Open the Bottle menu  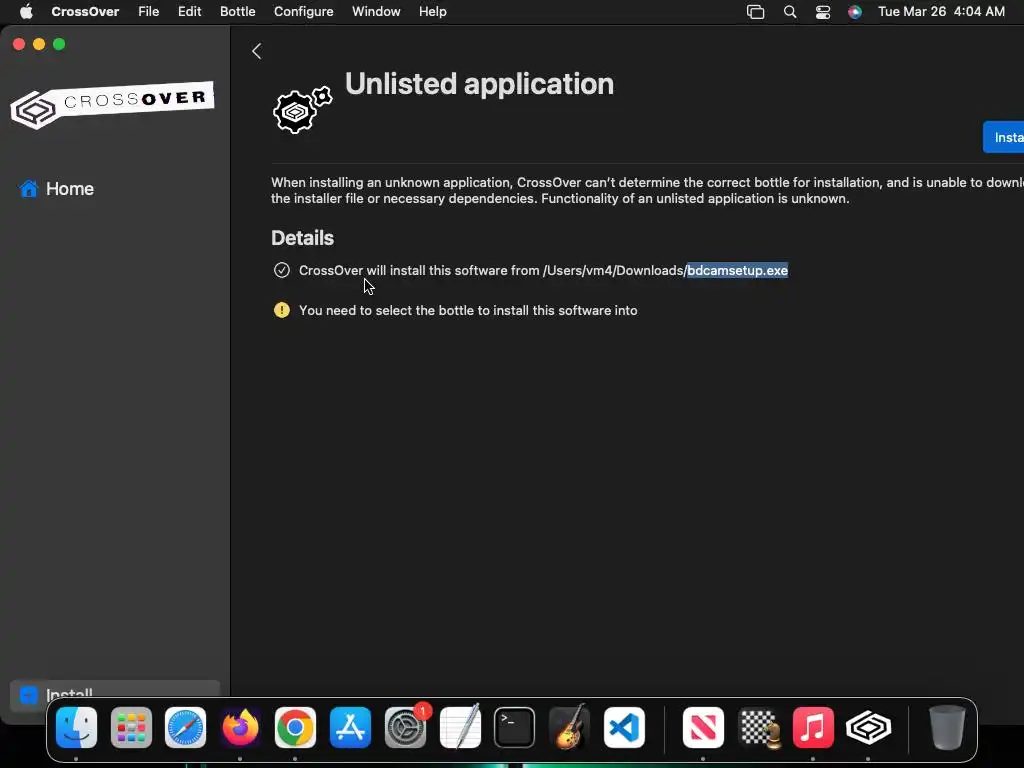click(238, 12)
